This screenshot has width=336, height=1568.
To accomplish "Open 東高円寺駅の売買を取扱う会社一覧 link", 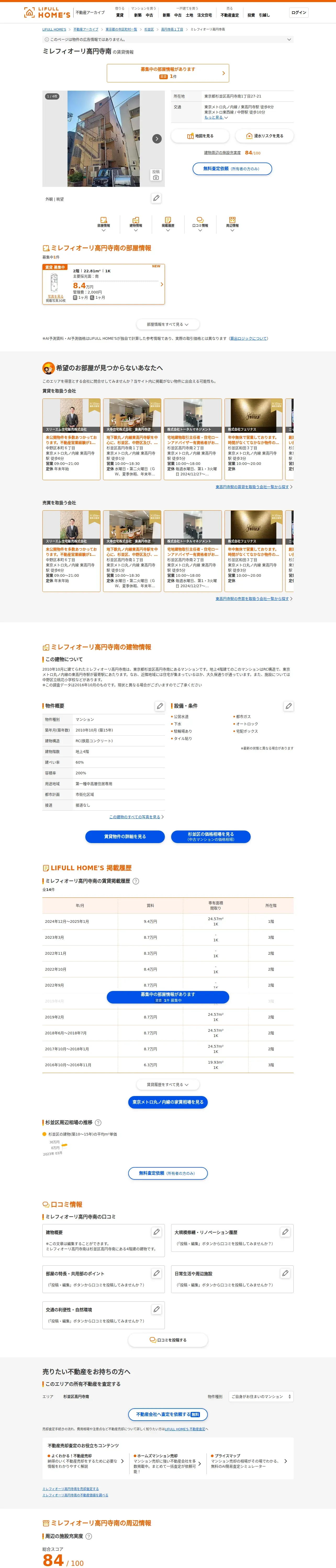I will tap(253, 599).
